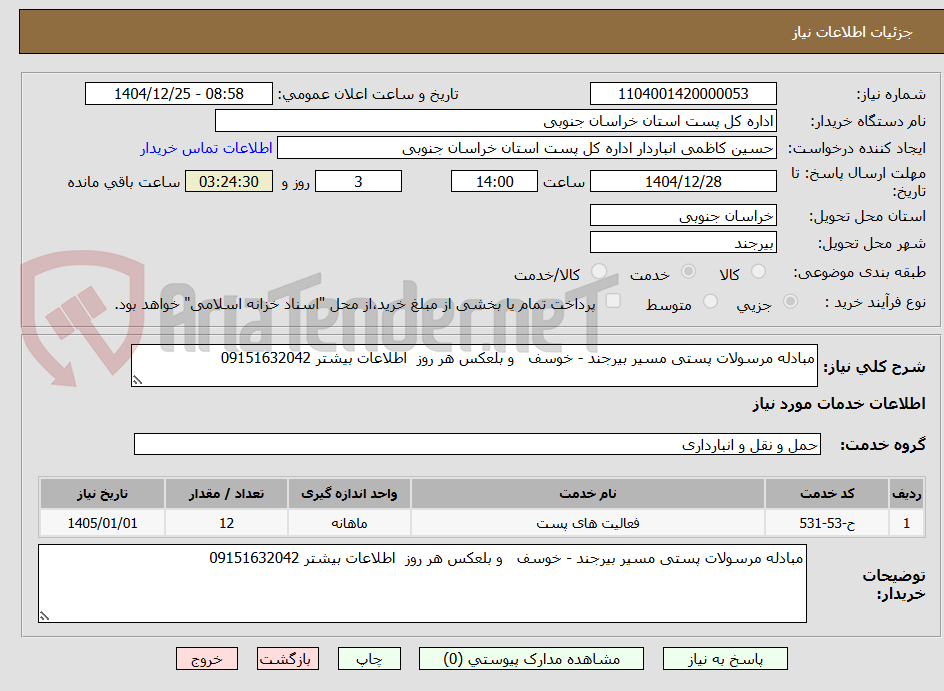Click the پاسخ به نیاز button
The height and width of the screenshot is (691, 944).
tap(725, 658)
